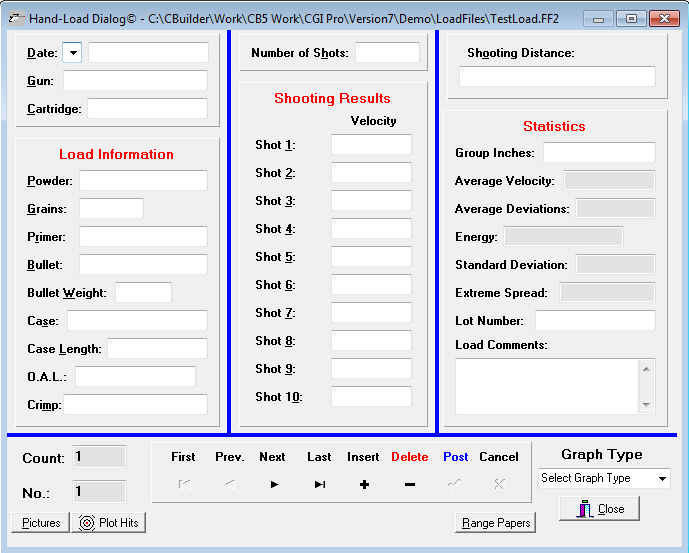Click the window title bar app icon

[16, 18]
